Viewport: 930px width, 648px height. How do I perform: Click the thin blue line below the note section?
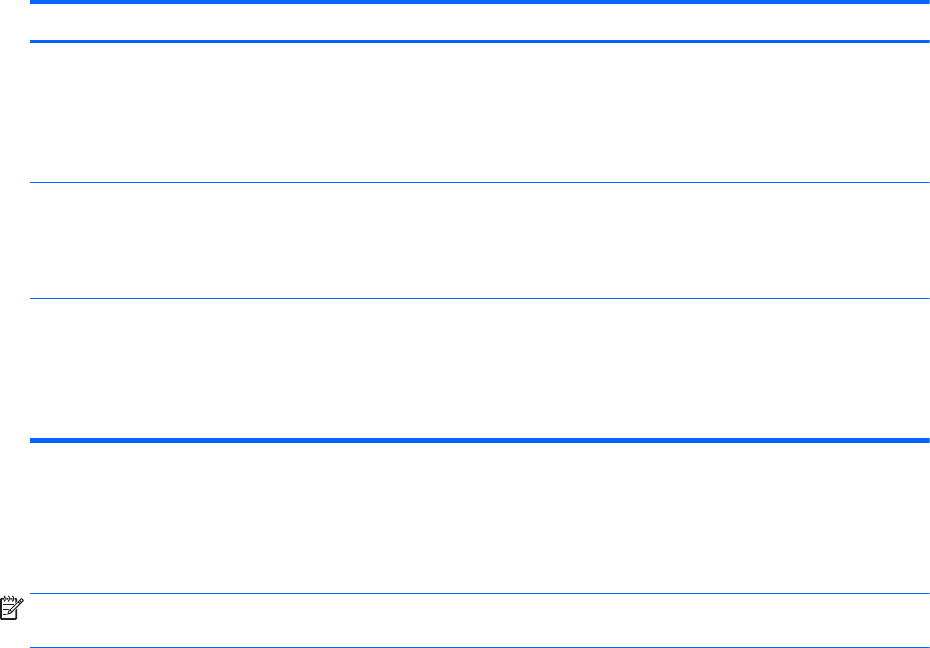[x=479, y=647]
